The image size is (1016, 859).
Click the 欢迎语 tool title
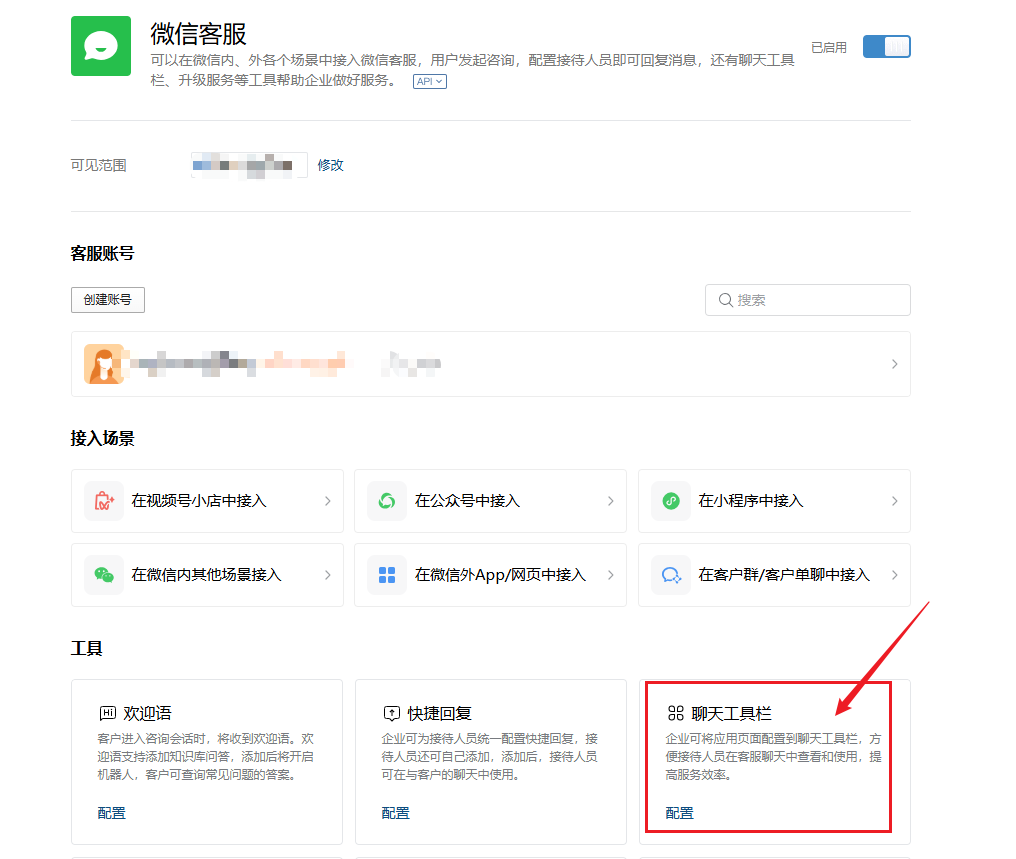[x=148, y=713]
